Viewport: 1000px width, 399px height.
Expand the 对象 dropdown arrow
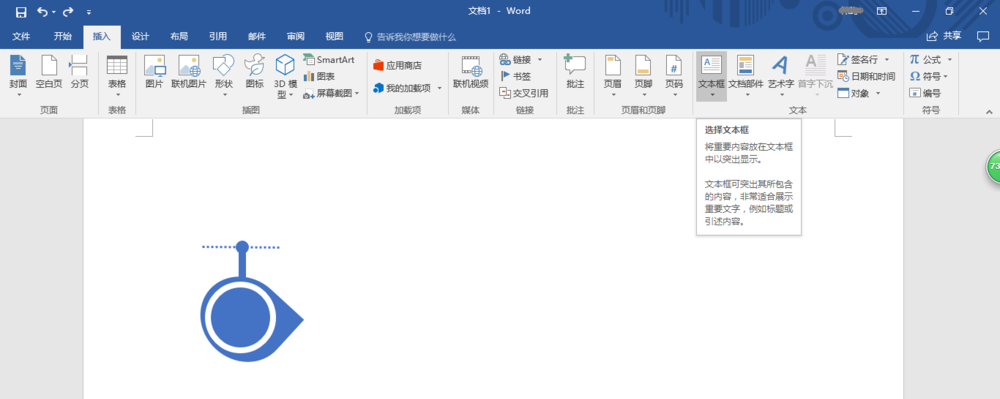tap(878, 93)
